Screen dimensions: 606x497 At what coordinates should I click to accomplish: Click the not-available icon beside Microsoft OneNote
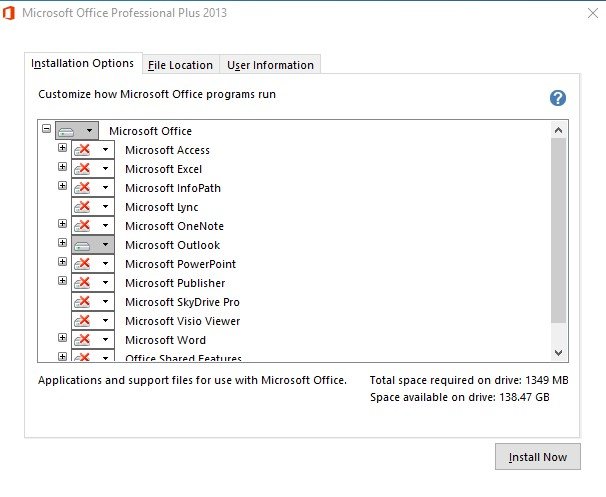82,226
